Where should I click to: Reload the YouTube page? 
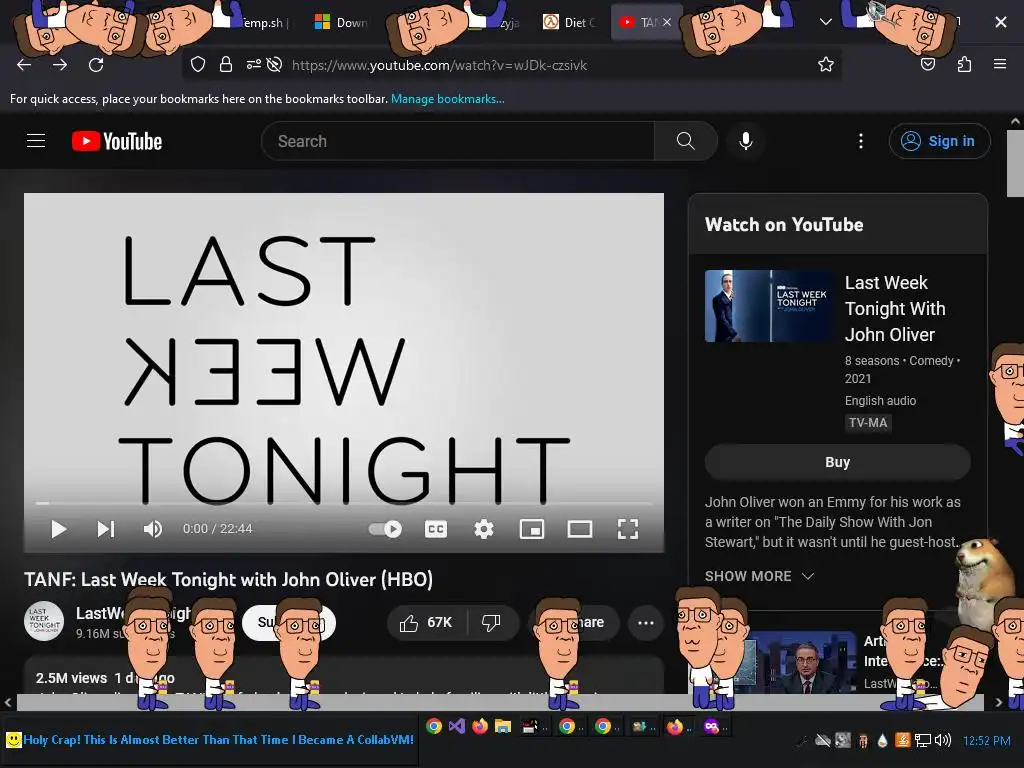click(x=96, y=65)
